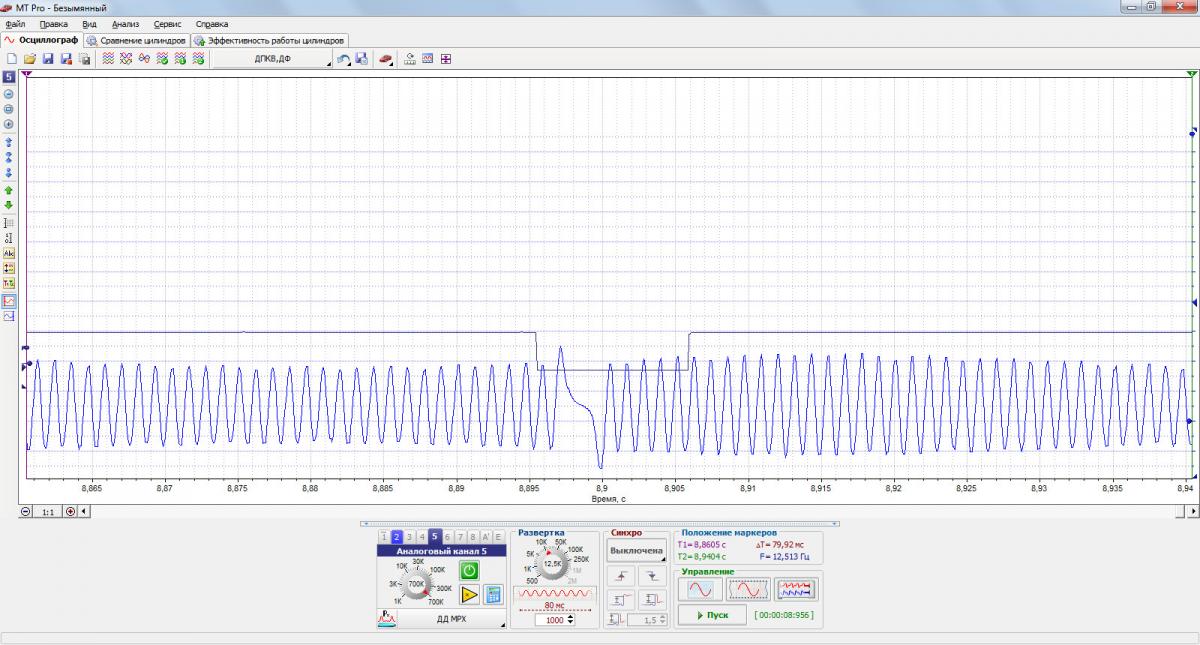Click top blue double-arrow icon in sidebar
This screenshot has width=1200, height=645.
click(9, 142)
